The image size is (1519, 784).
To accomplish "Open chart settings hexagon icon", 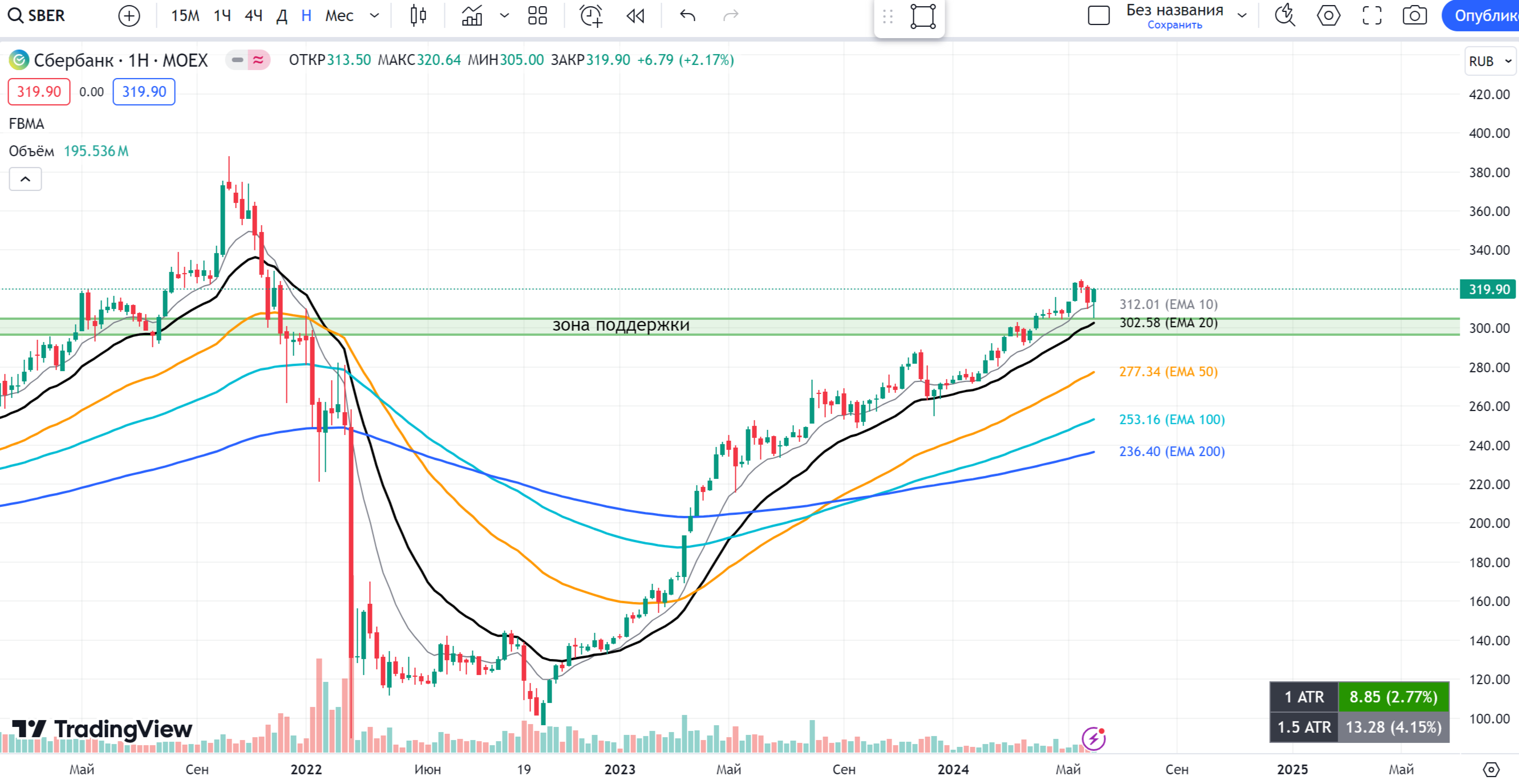I will pos(1328,15).
